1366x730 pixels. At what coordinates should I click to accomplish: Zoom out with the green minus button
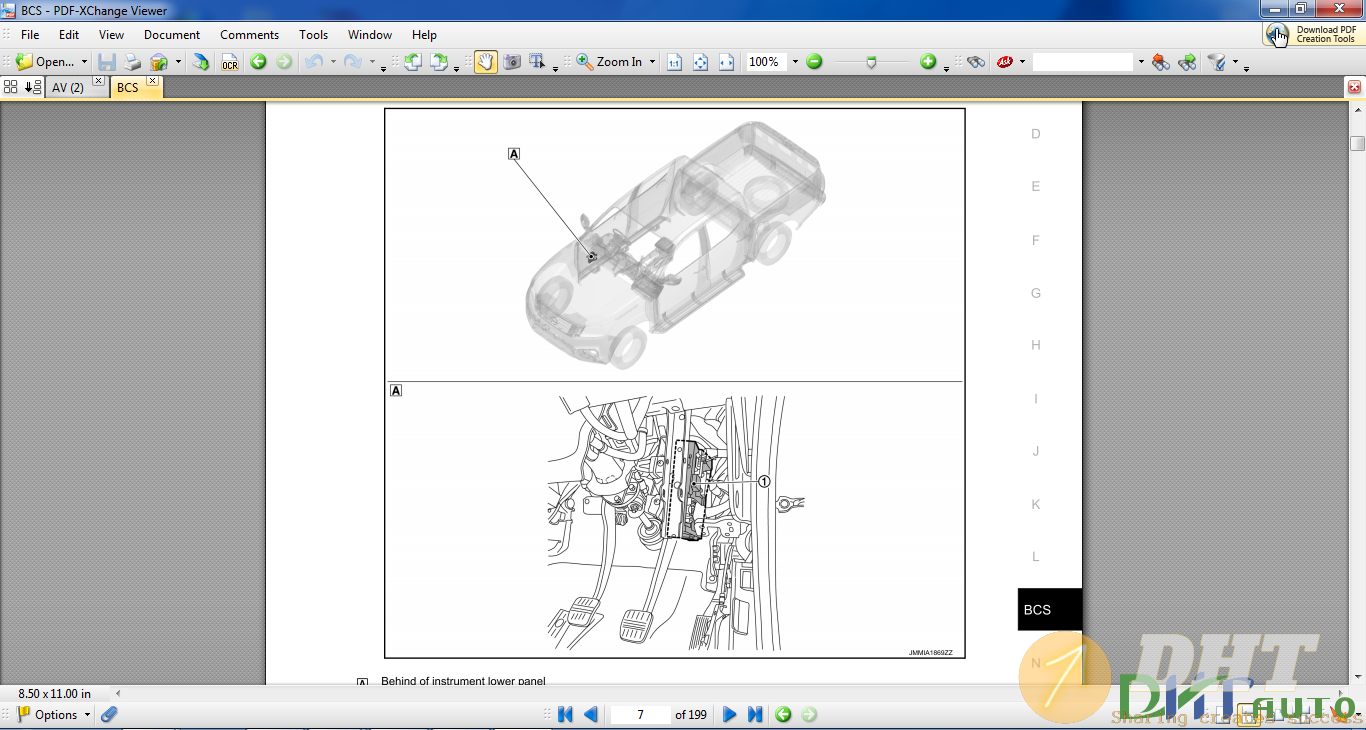(814, 62)
